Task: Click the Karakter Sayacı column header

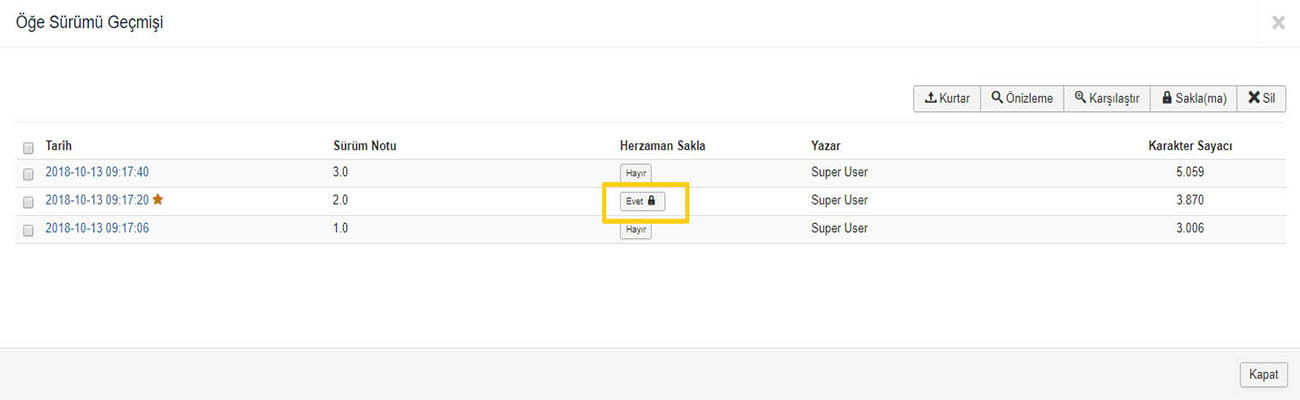Action: coord(1190,146)
